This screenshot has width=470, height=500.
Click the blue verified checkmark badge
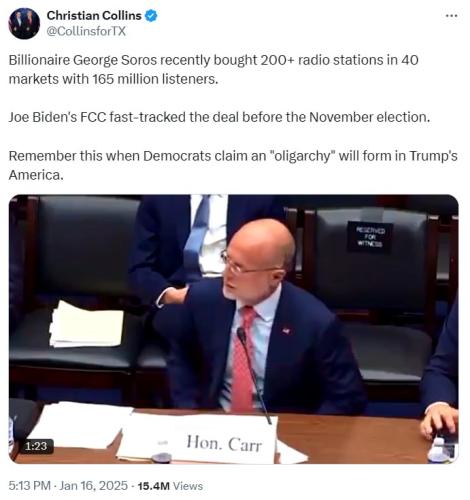click(151, 15)
